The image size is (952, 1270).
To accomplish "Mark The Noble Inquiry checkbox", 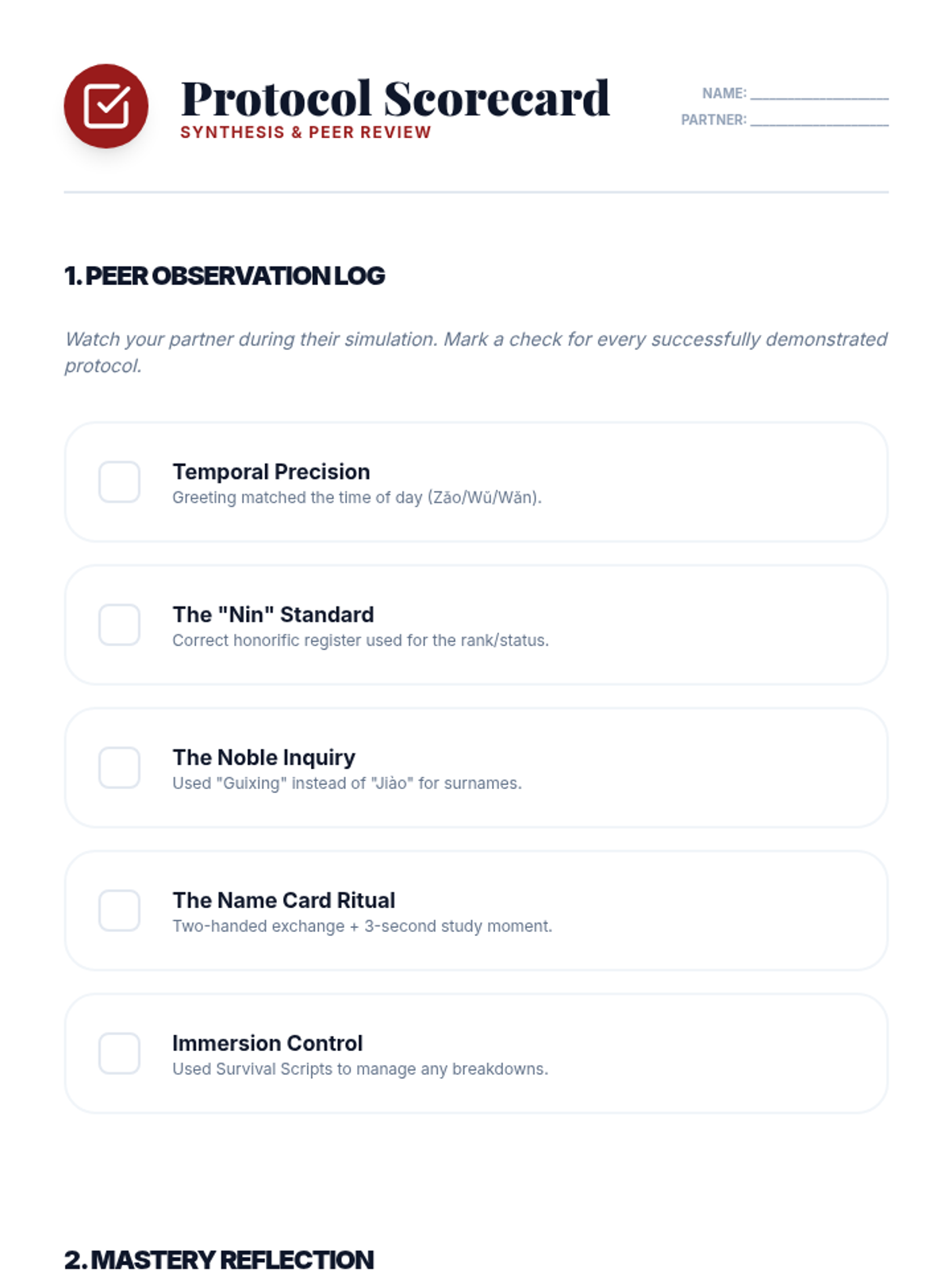I will coord(119,768).
